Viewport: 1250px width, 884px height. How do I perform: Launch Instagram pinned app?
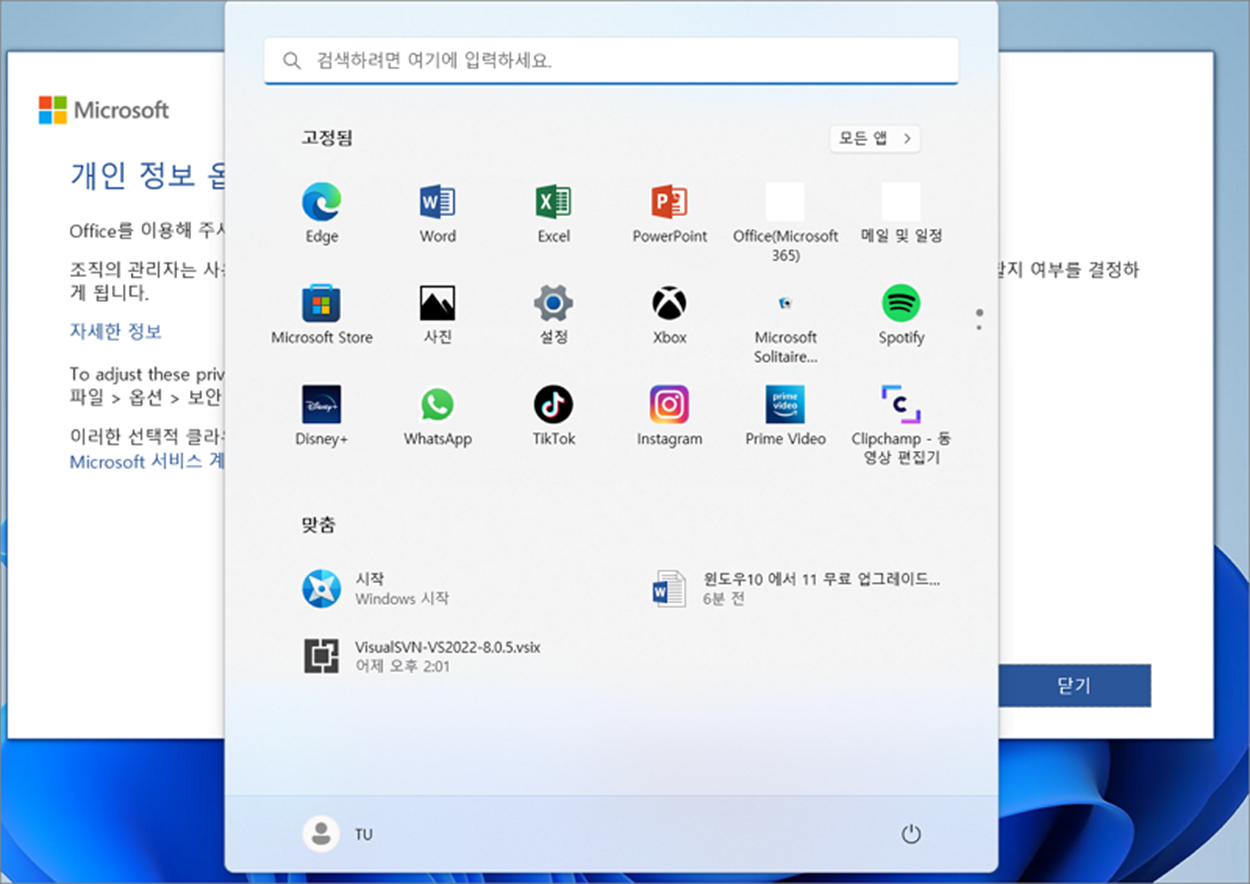pos(669,416)
